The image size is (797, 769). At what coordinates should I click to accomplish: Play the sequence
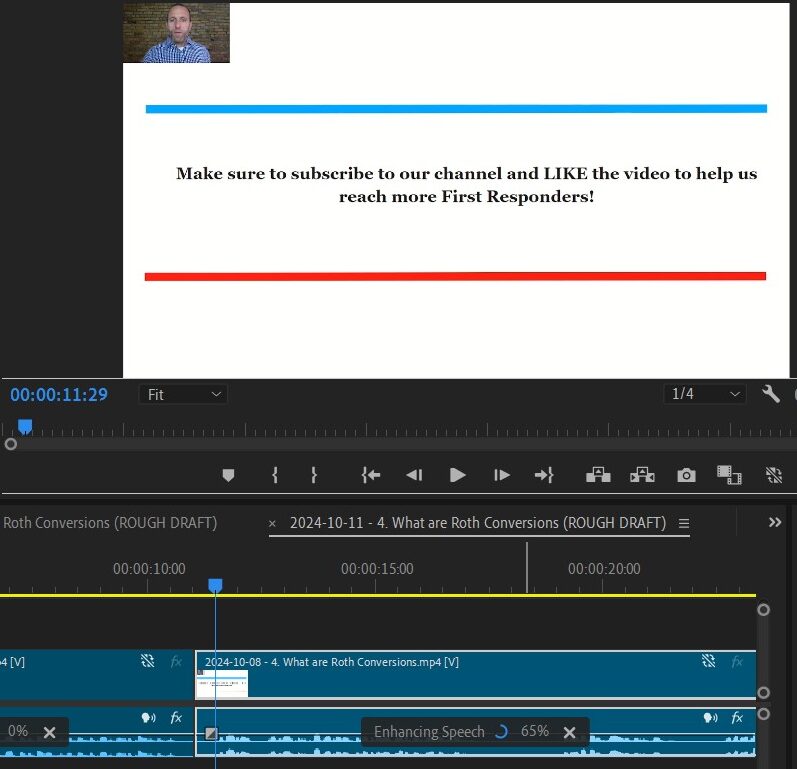coord(457,475)
